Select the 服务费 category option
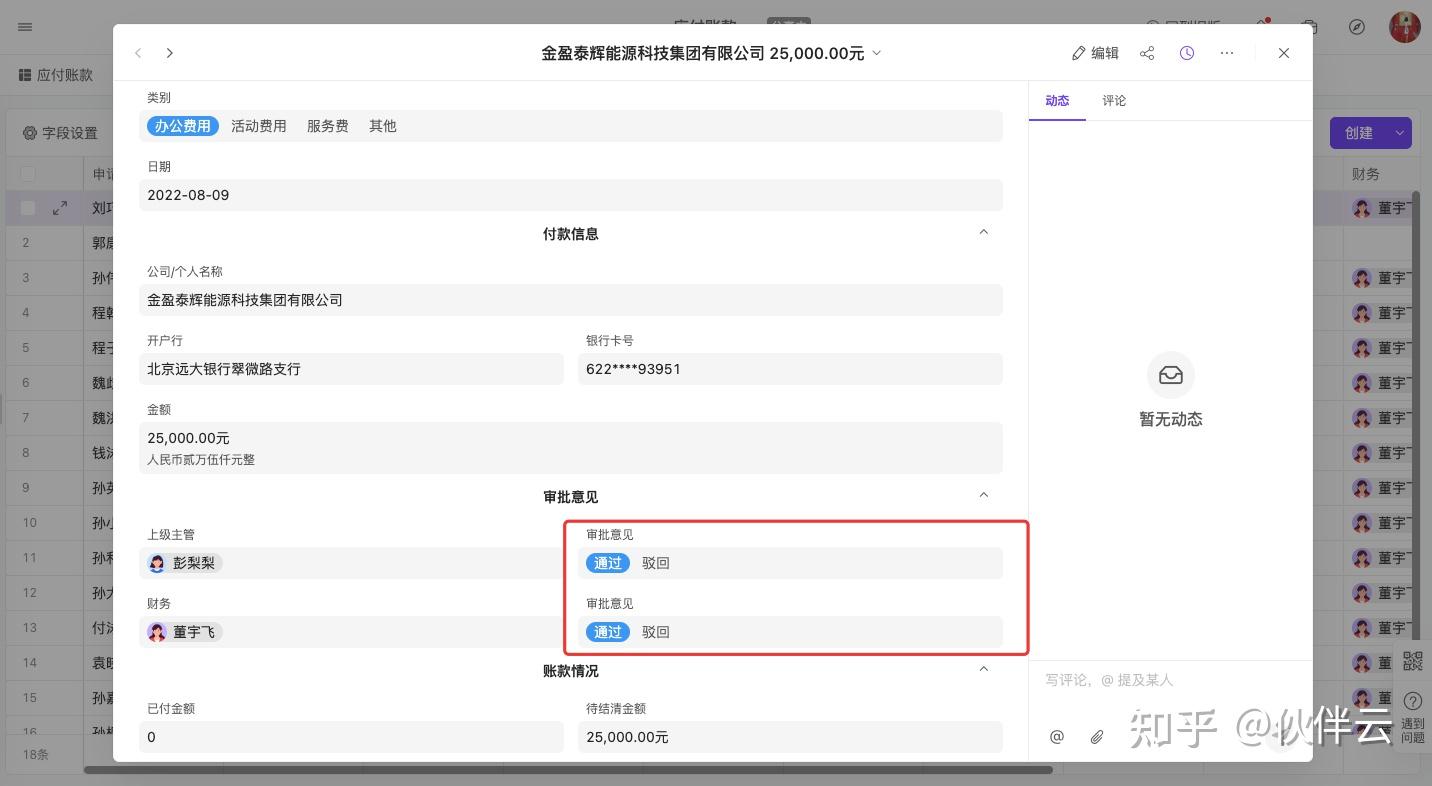The height and width of the screenshot is (786, 1432). (x=328, y=126)
